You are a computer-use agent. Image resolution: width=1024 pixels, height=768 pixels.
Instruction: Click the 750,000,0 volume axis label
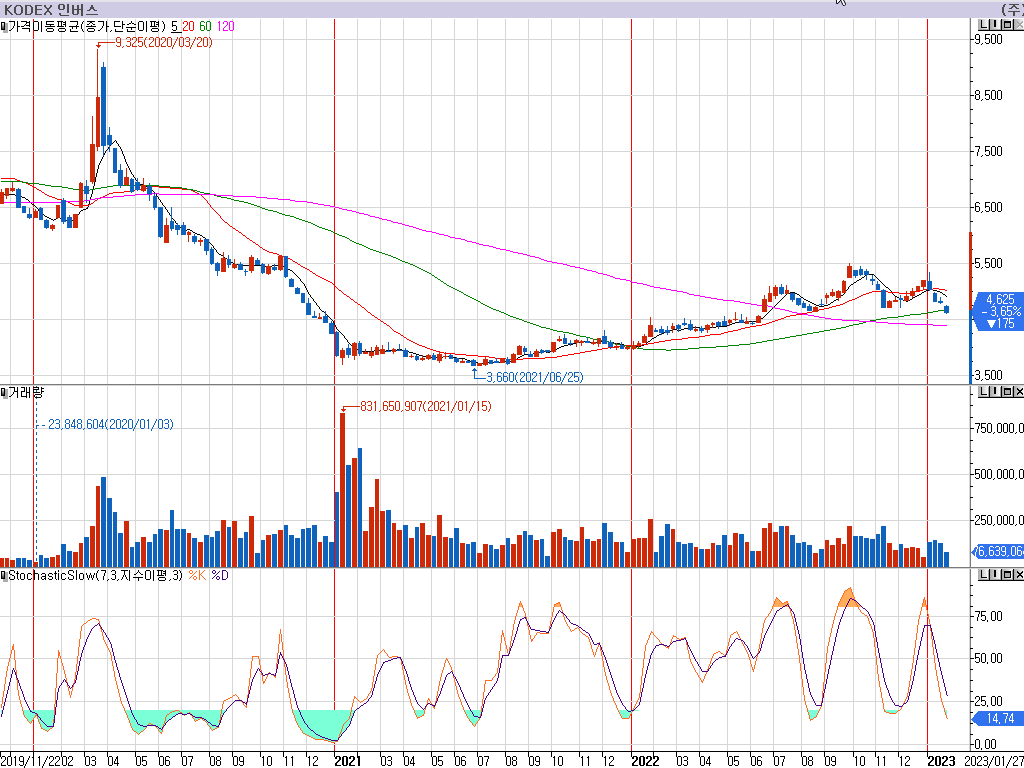click(x=999, y=428)
